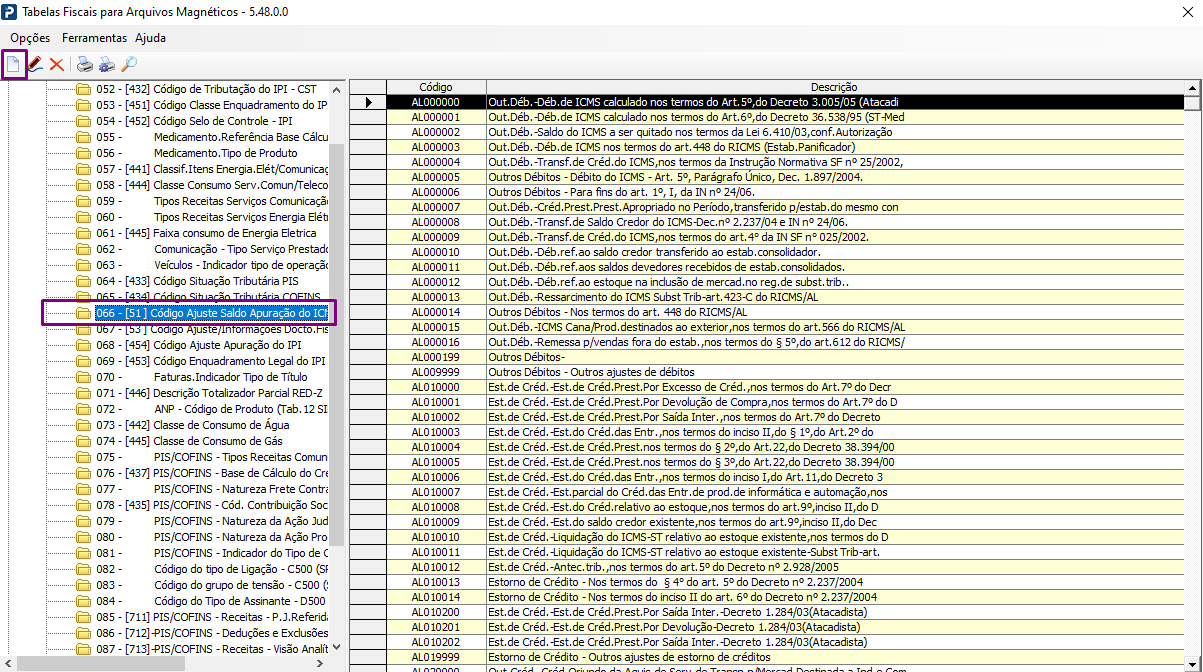Select tree item 085 PIS/COFINS Receitas P.J.
This screenshot has width=1203, height=672.
(211, 617)
